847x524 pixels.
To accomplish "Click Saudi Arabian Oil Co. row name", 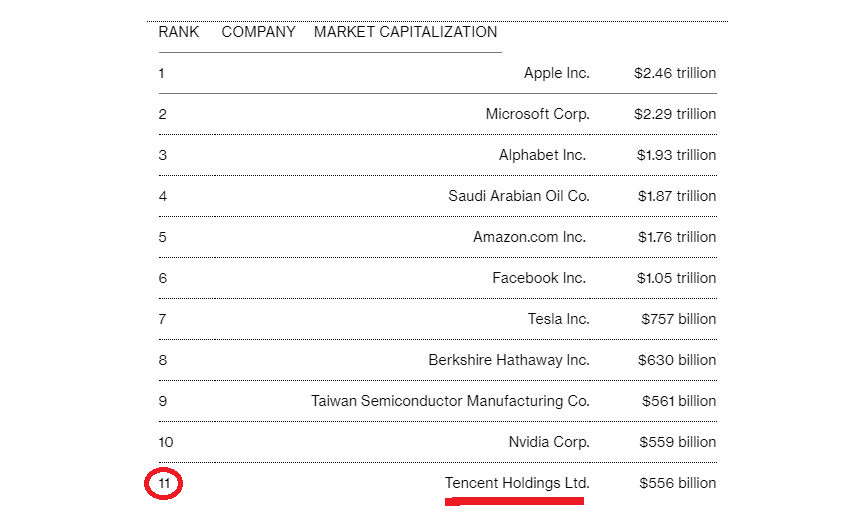I will tap(518, 196).
